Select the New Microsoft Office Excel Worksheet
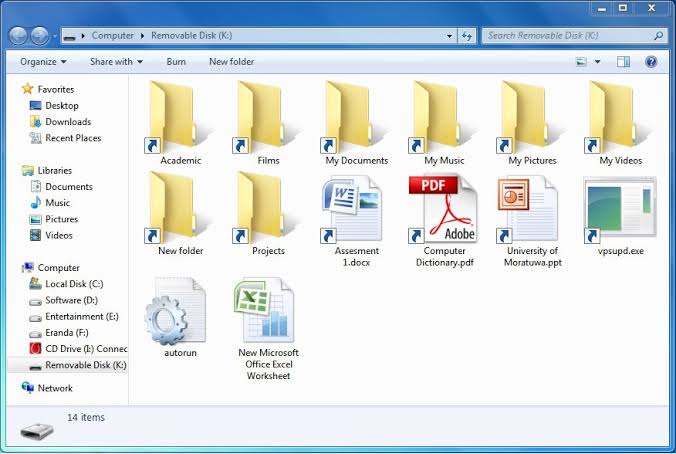The height and width of the screenshot is (454, 676). tap(267, 311)
